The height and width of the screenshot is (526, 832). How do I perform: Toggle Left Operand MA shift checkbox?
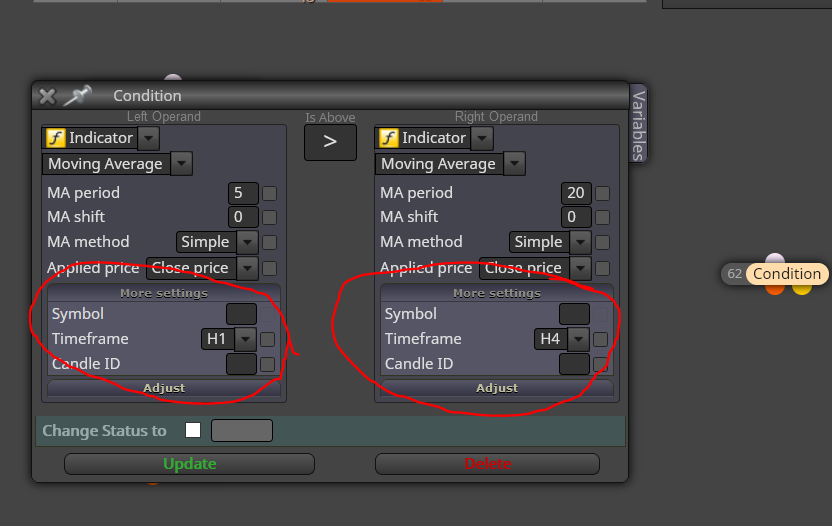click(x=270, y=217)
